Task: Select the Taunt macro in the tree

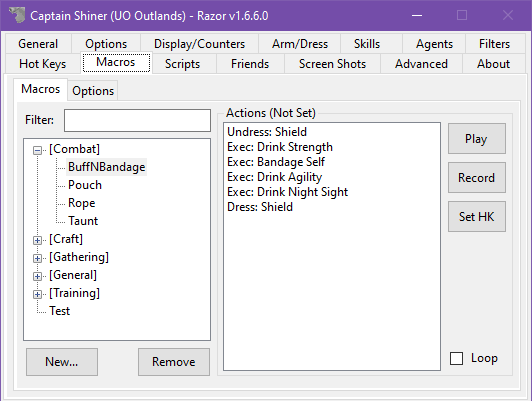Action: tap(83, 221)
